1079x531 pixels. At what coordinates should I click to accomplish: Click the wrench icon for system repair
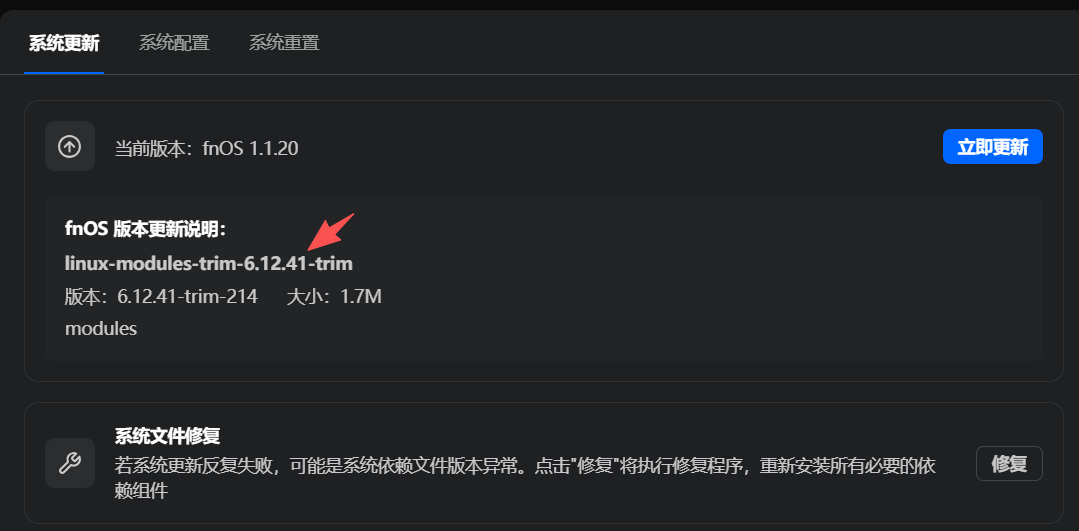[70, 463]
